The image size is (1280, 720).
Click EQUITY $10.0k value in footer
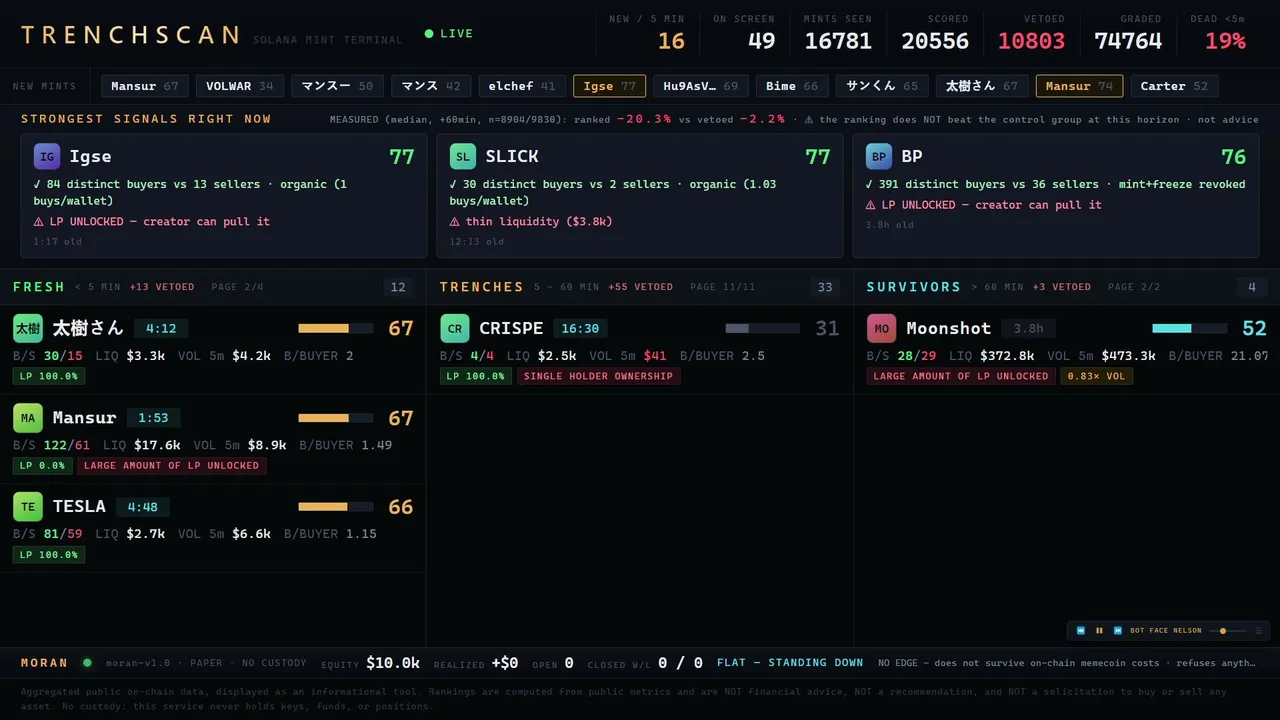(393, 663)
